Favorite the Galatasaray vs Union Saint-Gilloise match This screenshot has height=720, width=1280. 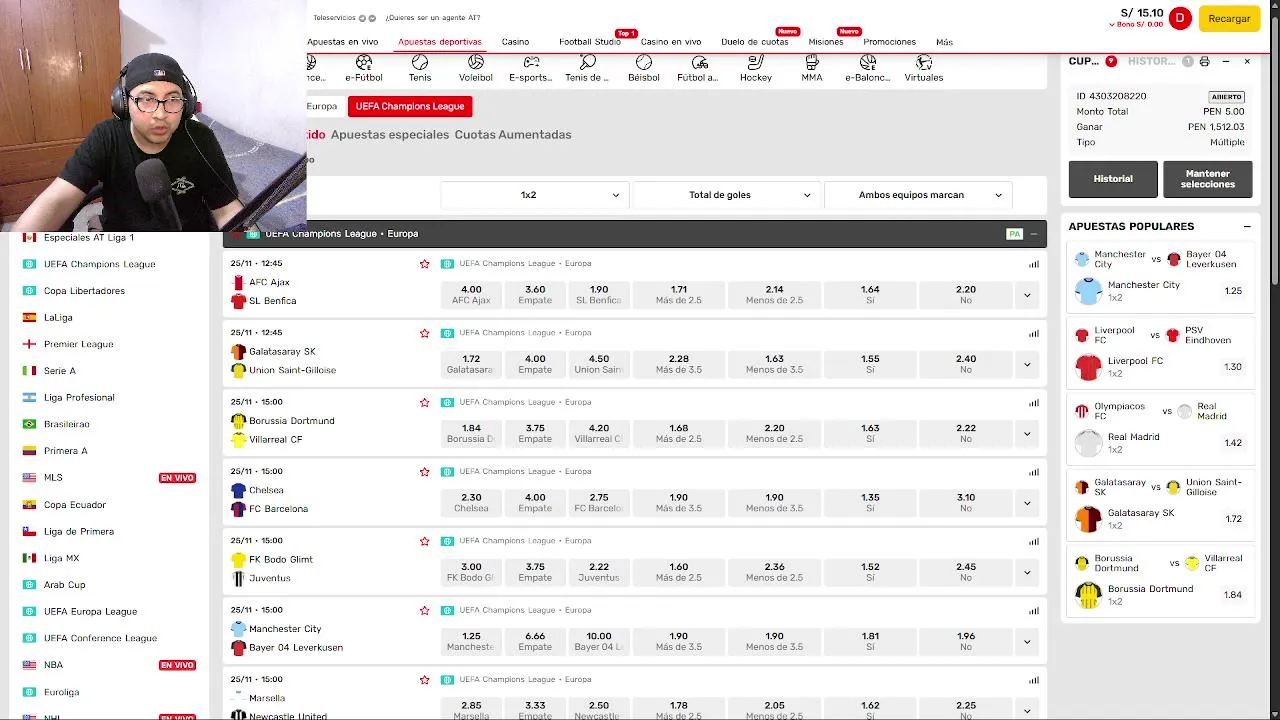pos(425,333)
